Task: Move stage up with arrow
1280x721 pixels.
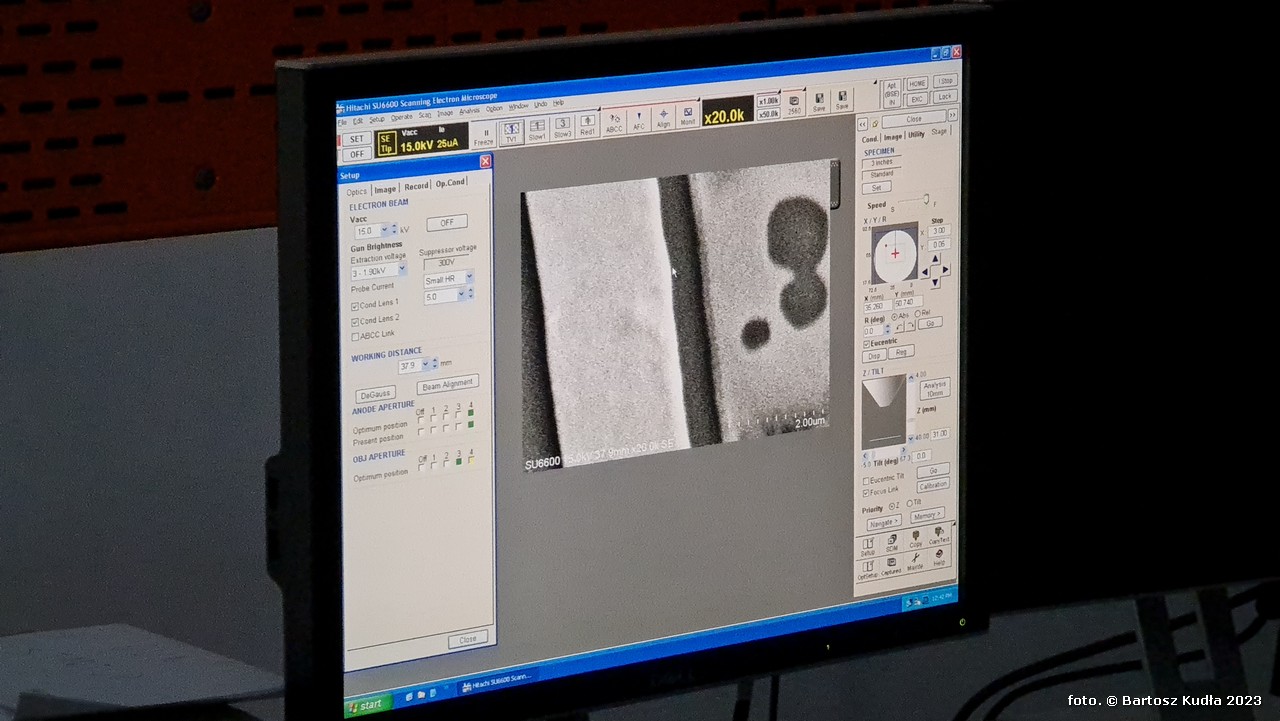Action: (x=935, y=259)
